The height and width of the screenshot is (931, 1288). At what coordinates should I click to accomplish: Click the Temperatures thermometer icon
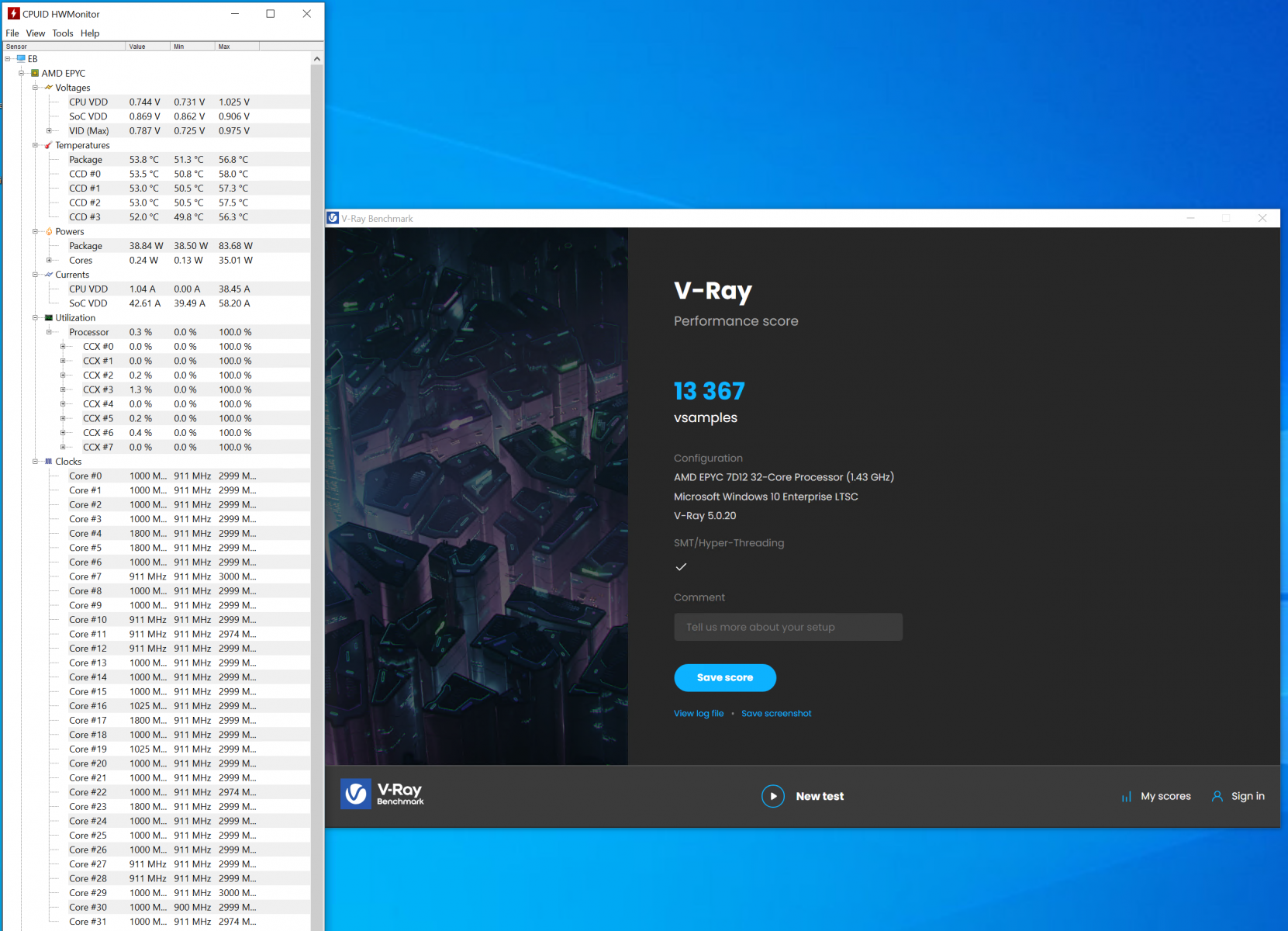(49, 145)
